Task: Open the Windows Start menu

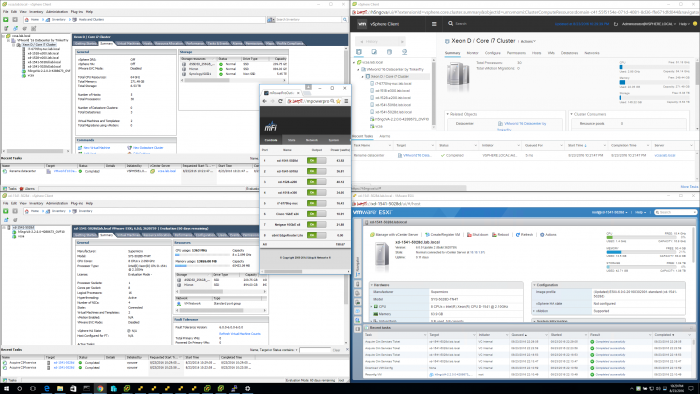Action: [6, 389]
